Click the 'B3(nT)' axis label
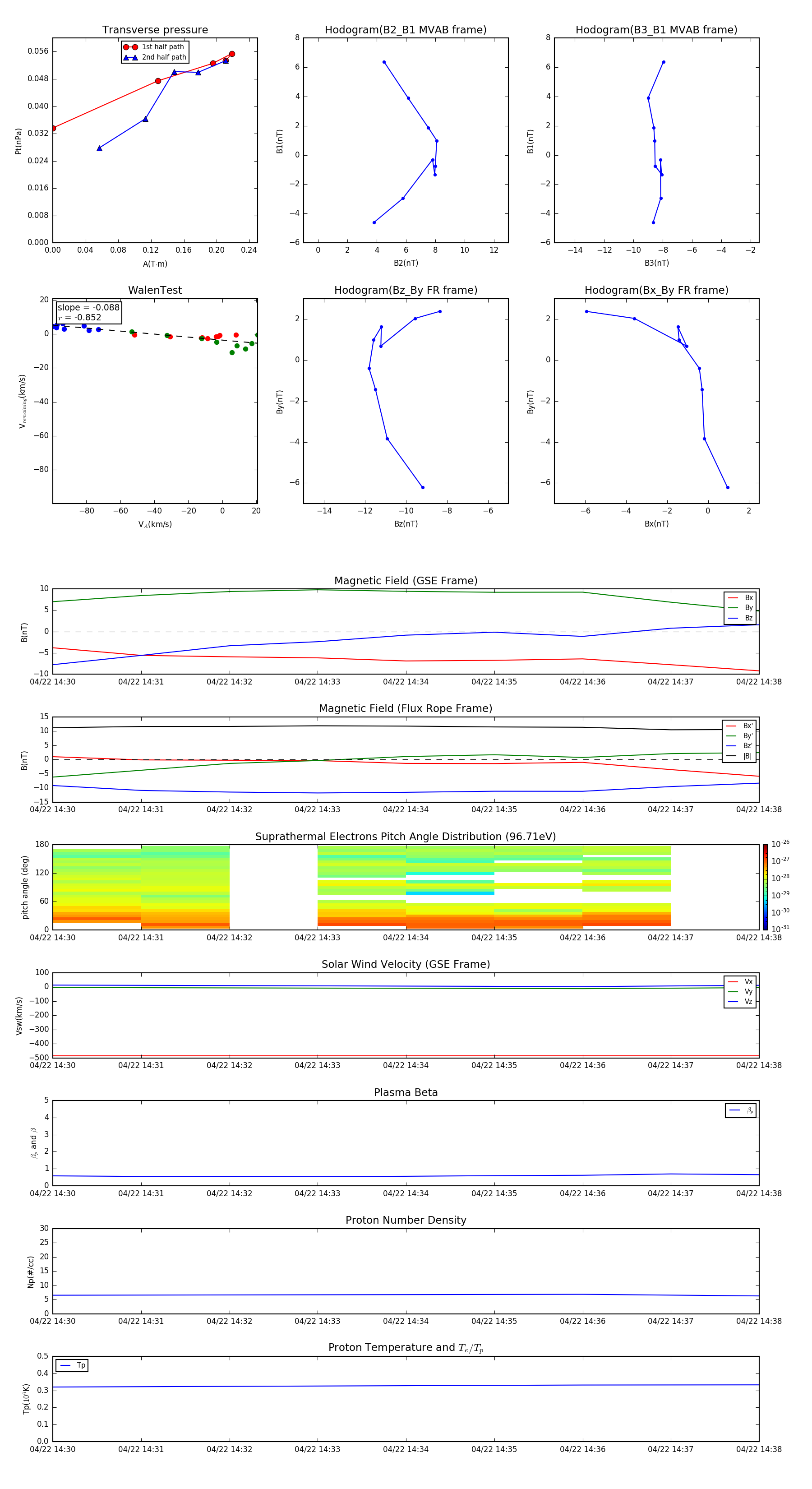This screenshot has width=812, height=1489. click(x=656, y=264)
